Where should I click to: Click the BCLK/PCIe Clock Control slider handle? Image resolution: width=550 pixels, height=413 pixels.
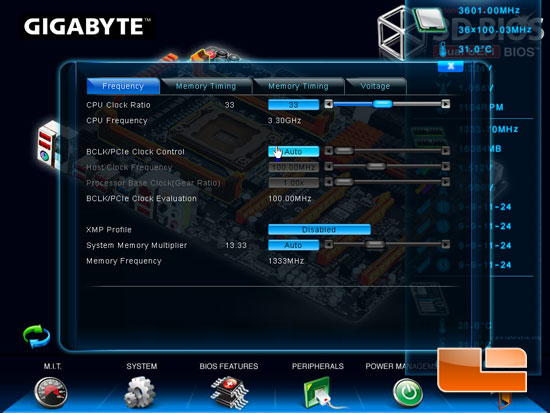click(344, 151)
